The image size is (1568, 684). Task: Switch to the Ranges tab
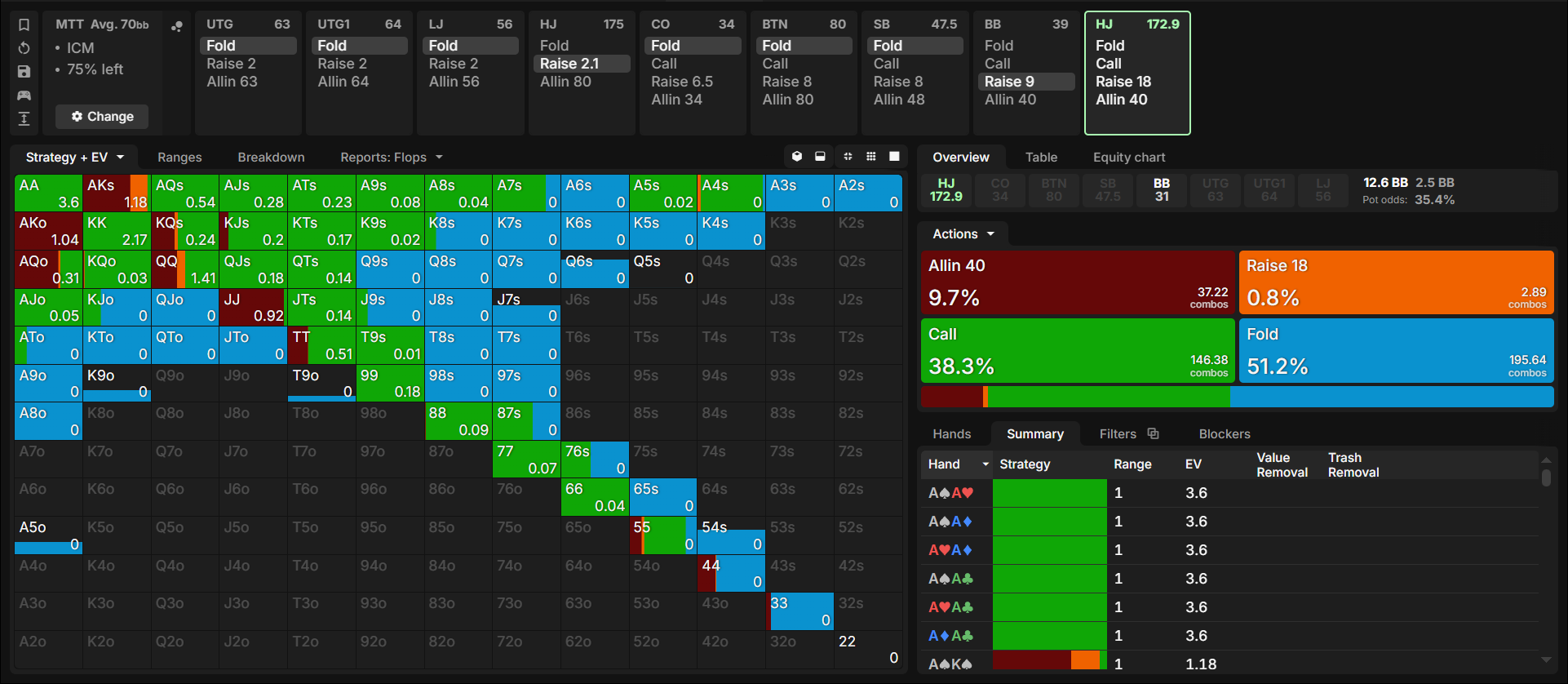[x=179, y=158]
